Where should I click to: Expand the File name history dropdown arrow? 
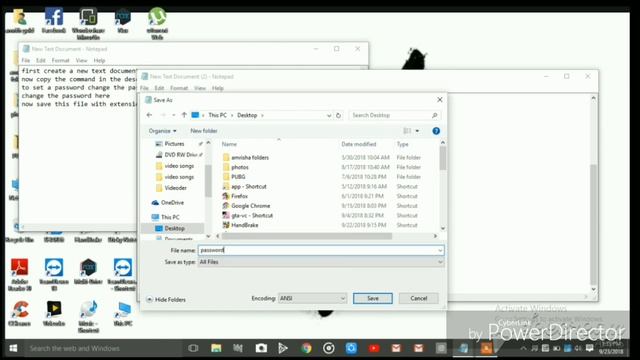click(440, 250)
